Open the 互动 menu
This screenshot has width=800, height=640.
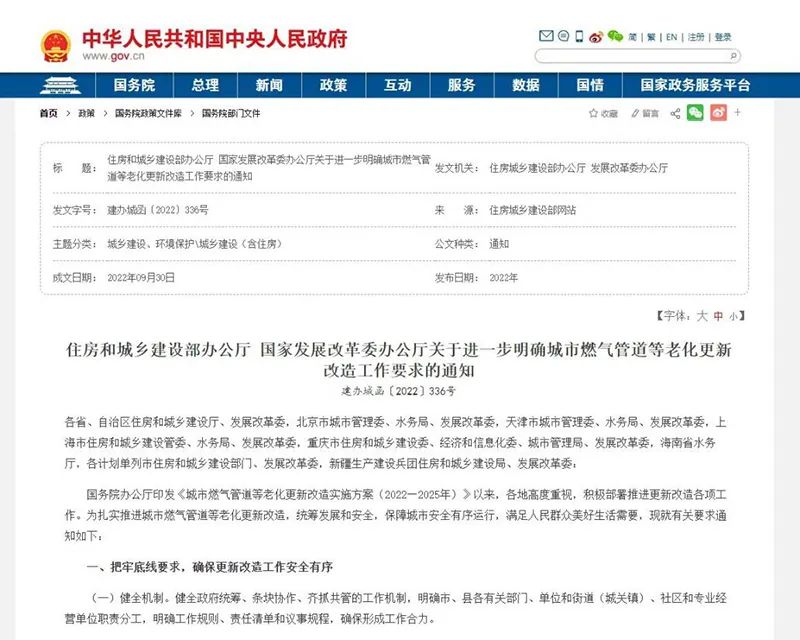click(x=397, y=85)
